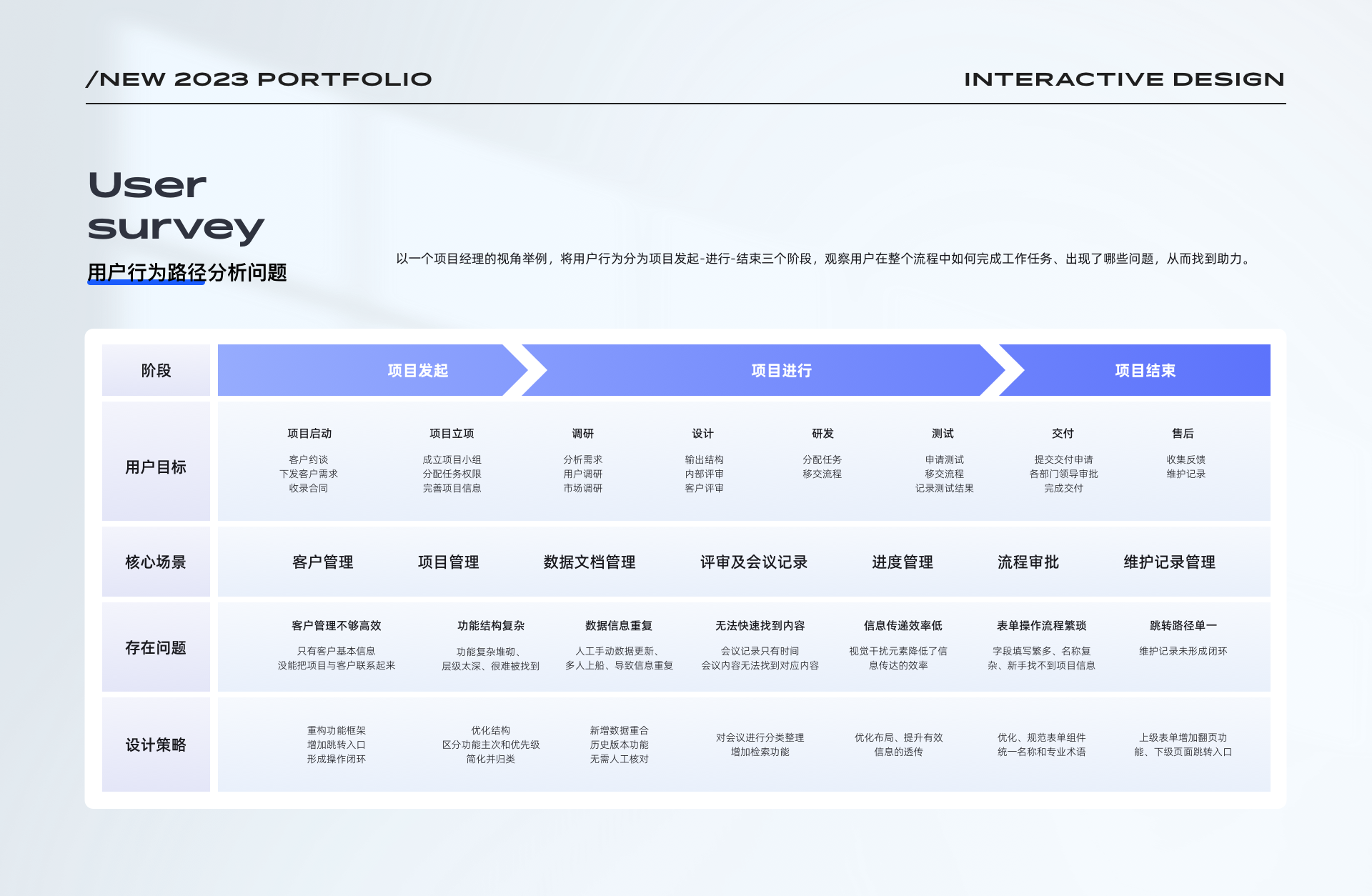Click the 项目立项 column heading
The height and width of the screenshot is (896, 1372).
[452, 434]
